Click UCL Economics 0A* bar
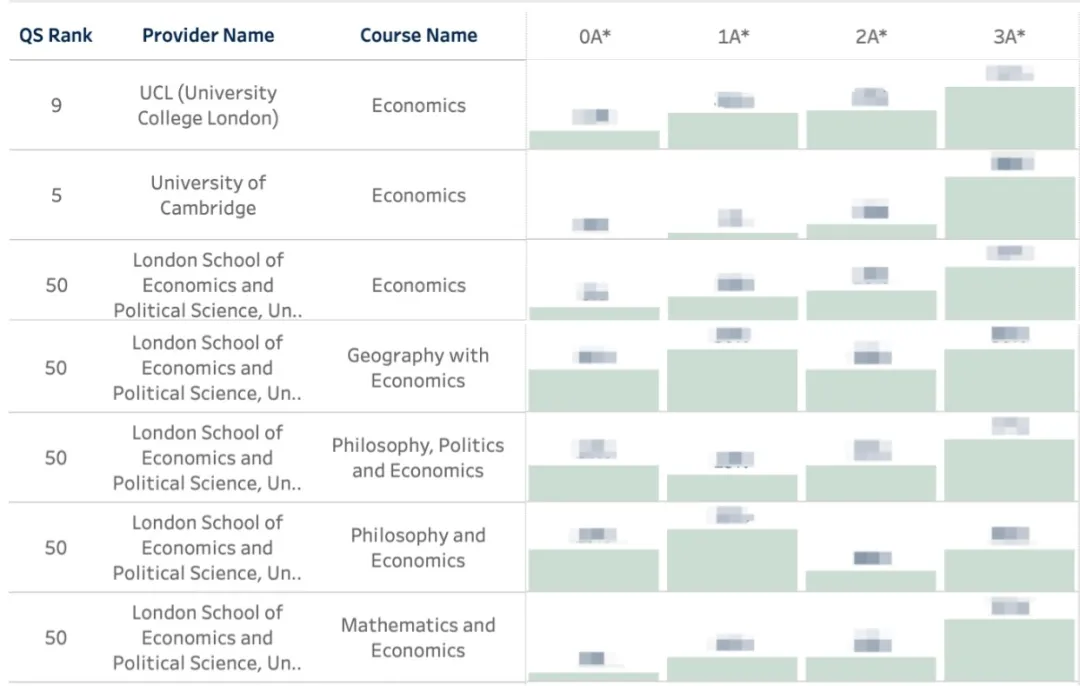1080x686 pixels. [x=594, y=140]
